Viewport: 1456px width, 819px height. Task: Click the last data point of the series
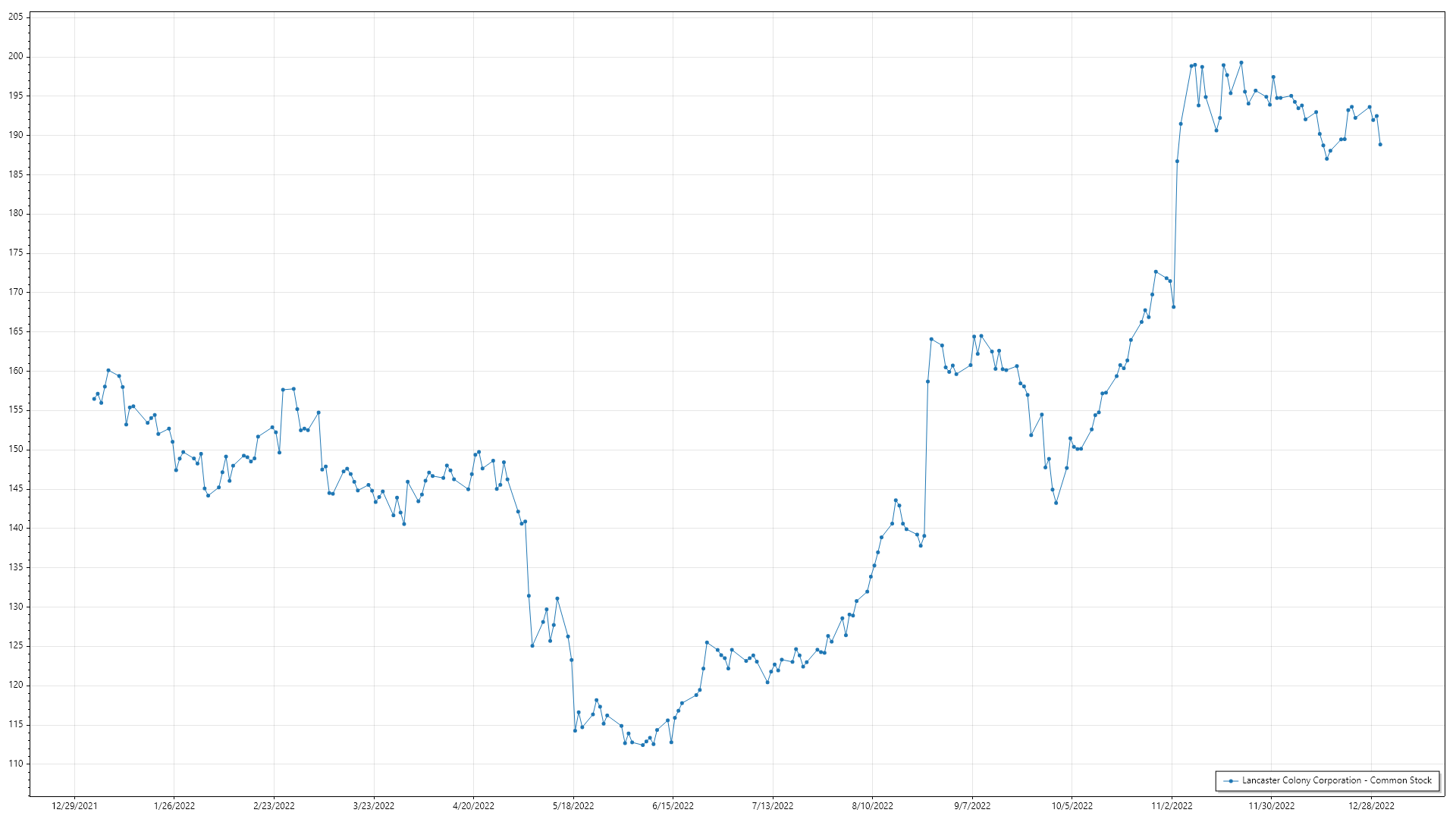pos(1380,145)
